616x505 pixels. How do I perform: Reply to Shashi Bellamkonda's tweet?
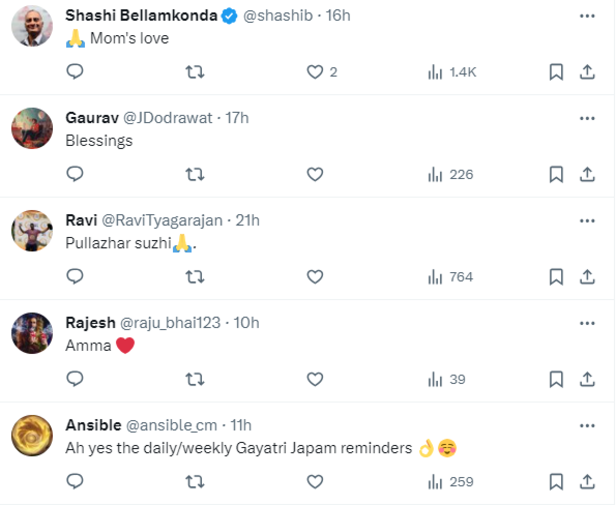point(74,72)
